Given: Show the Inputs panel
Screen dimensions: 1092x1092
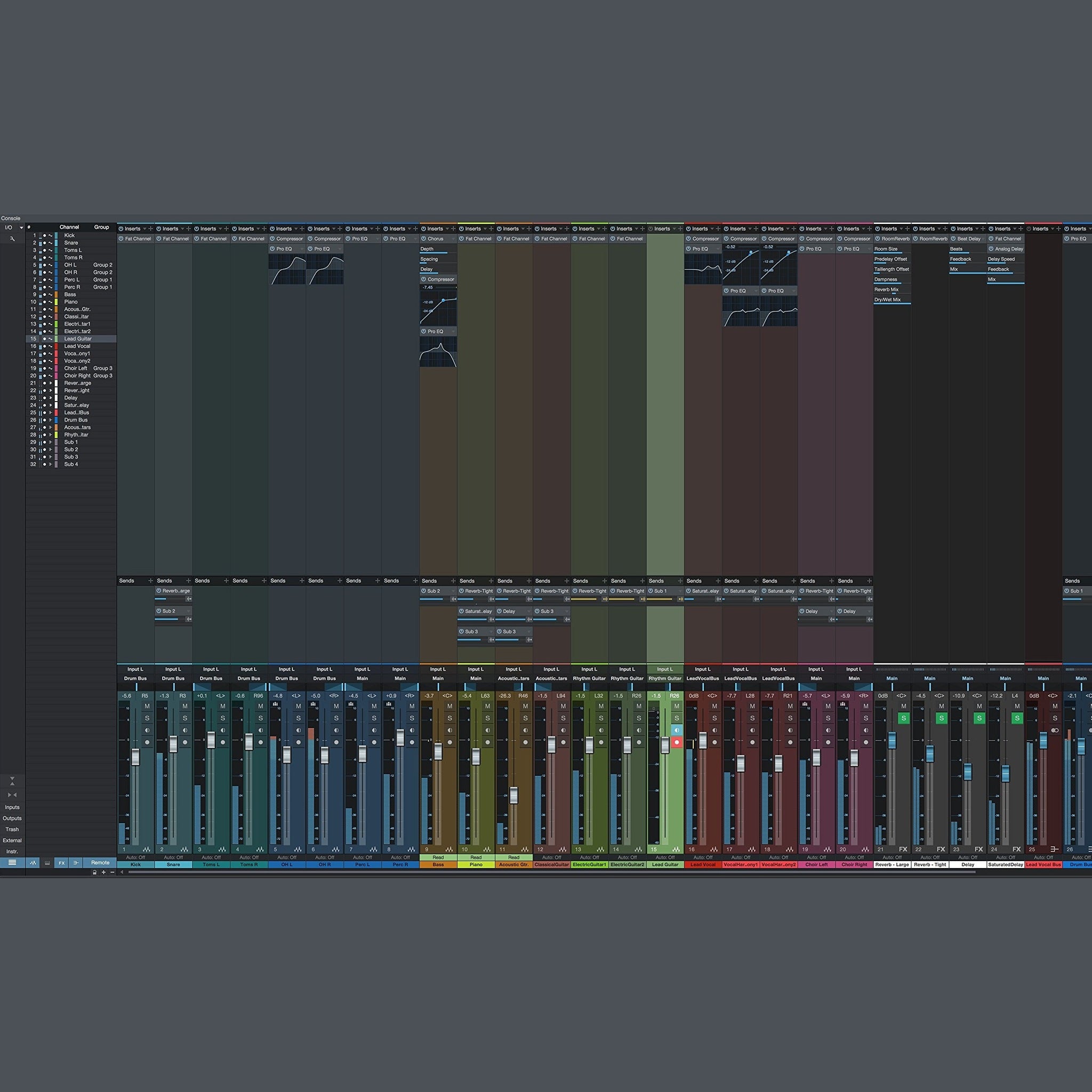Looking at the screenshot, I should click(12, 807).
